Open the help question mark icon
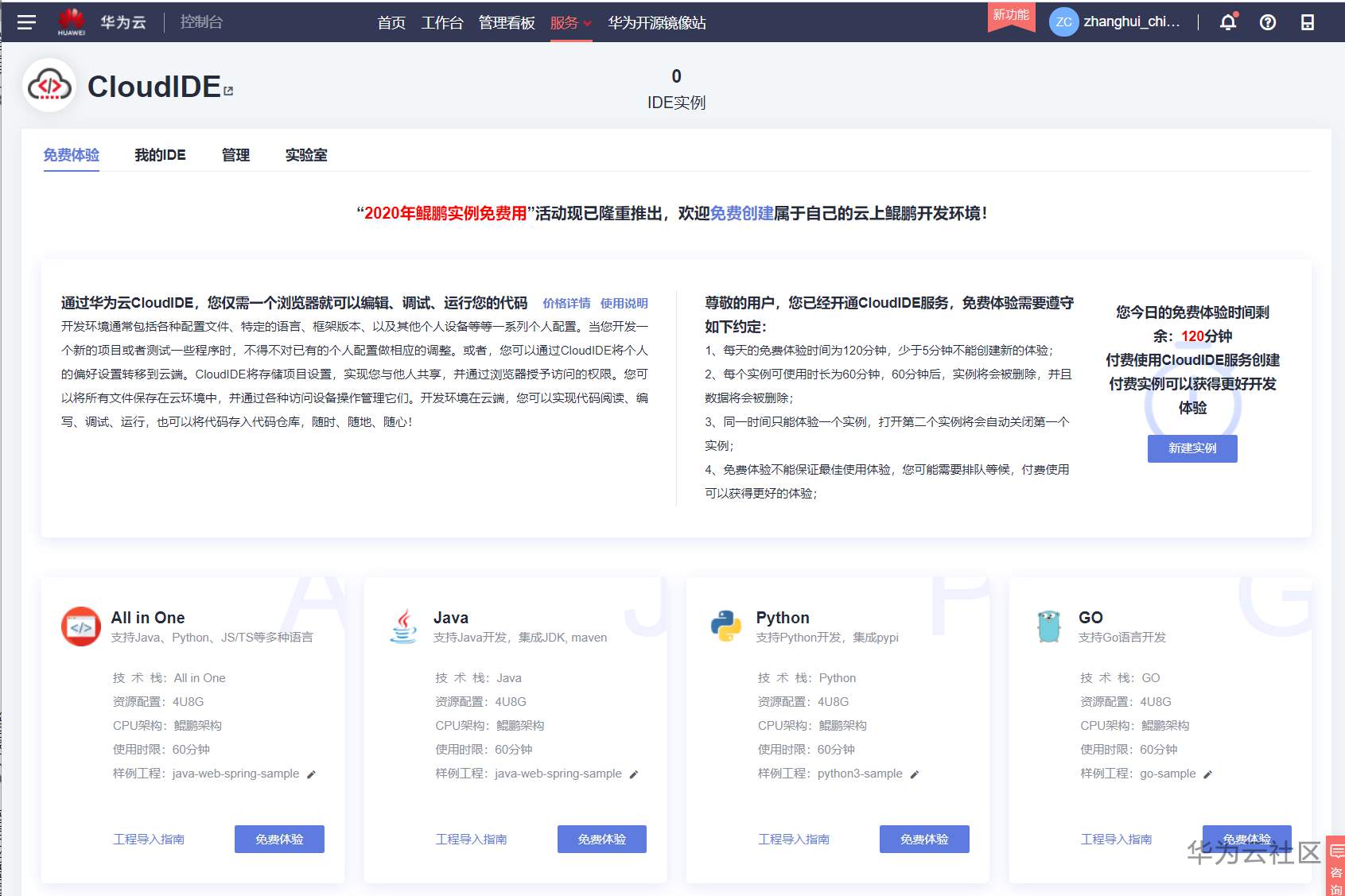The width and height of the screenshot is (1345, 896). click(1268, 22)
